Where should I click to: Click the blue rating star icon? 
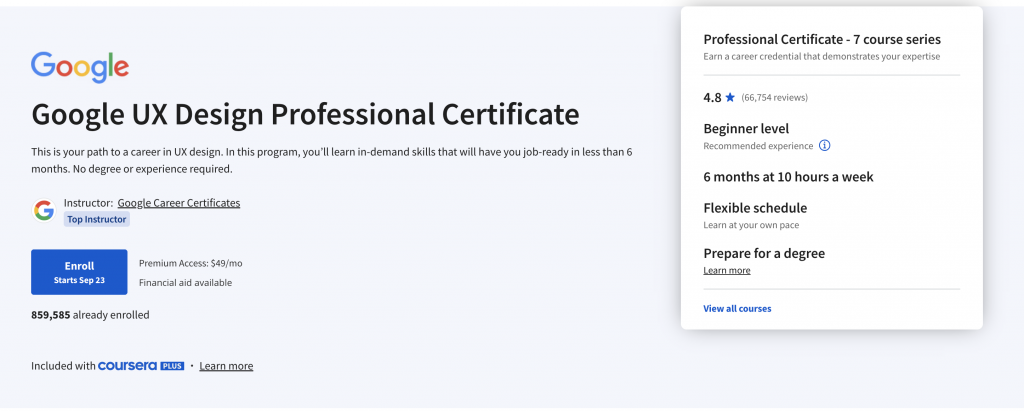[730, 97]
